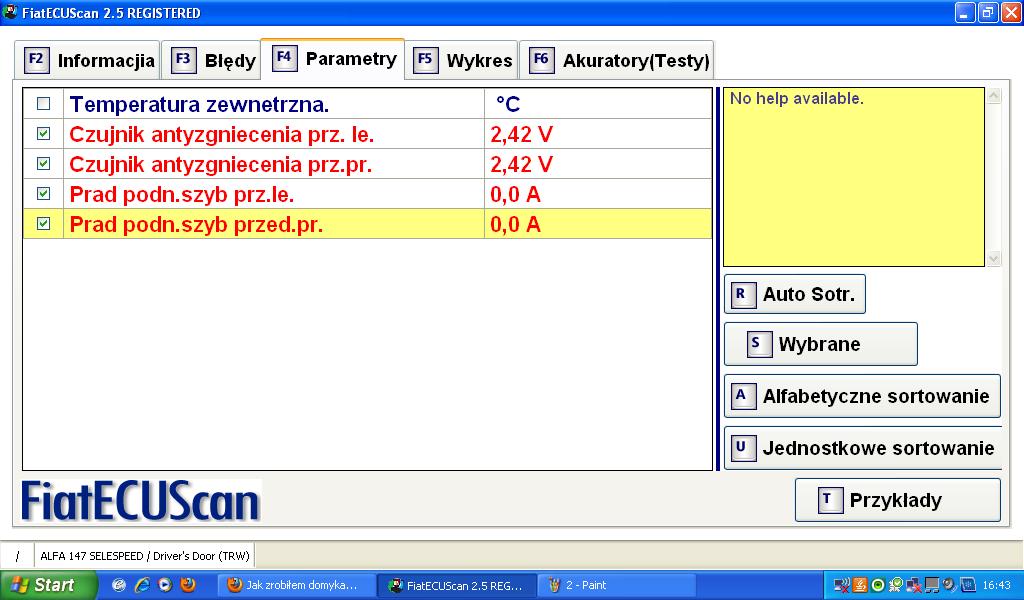Viewport: 1024px width, 600px height.
Task: Click the 0,0 A value for przed.pr.
Action: (x=515, y=225)
